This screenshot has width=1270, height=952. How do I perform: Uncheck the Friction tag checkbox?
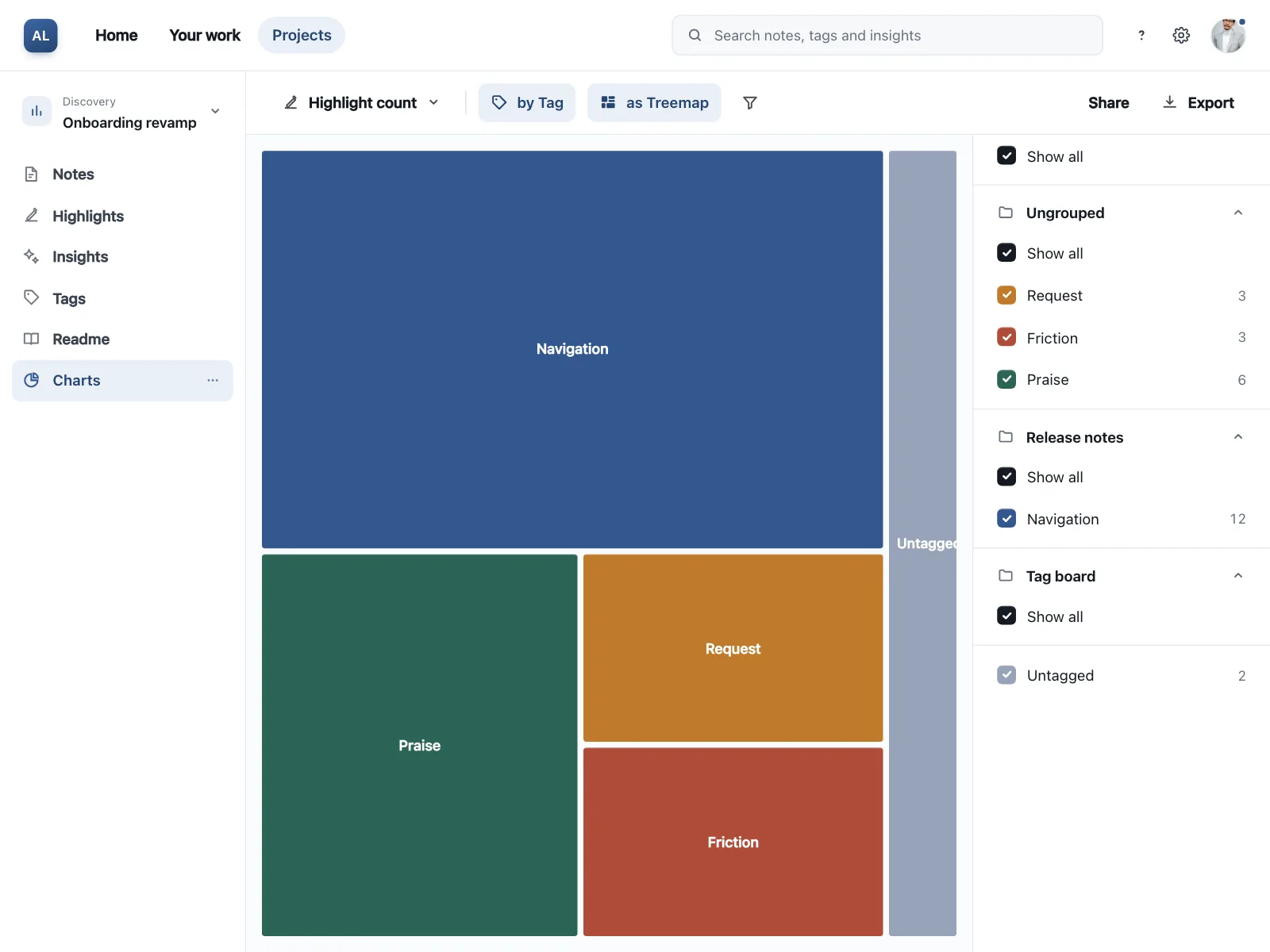pyautogui.click(x=1006, y=337)
